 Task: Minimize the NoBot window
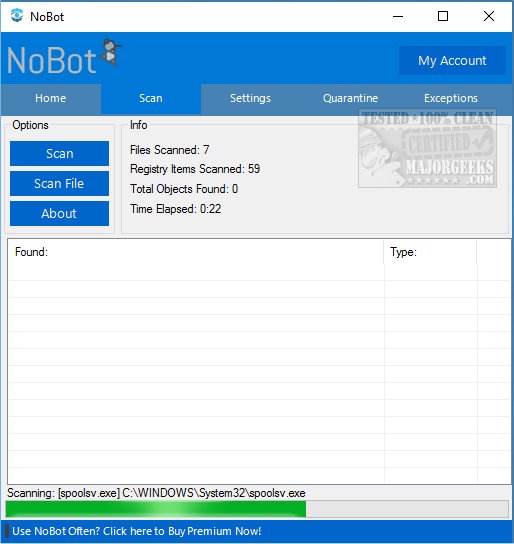(398, 16)
